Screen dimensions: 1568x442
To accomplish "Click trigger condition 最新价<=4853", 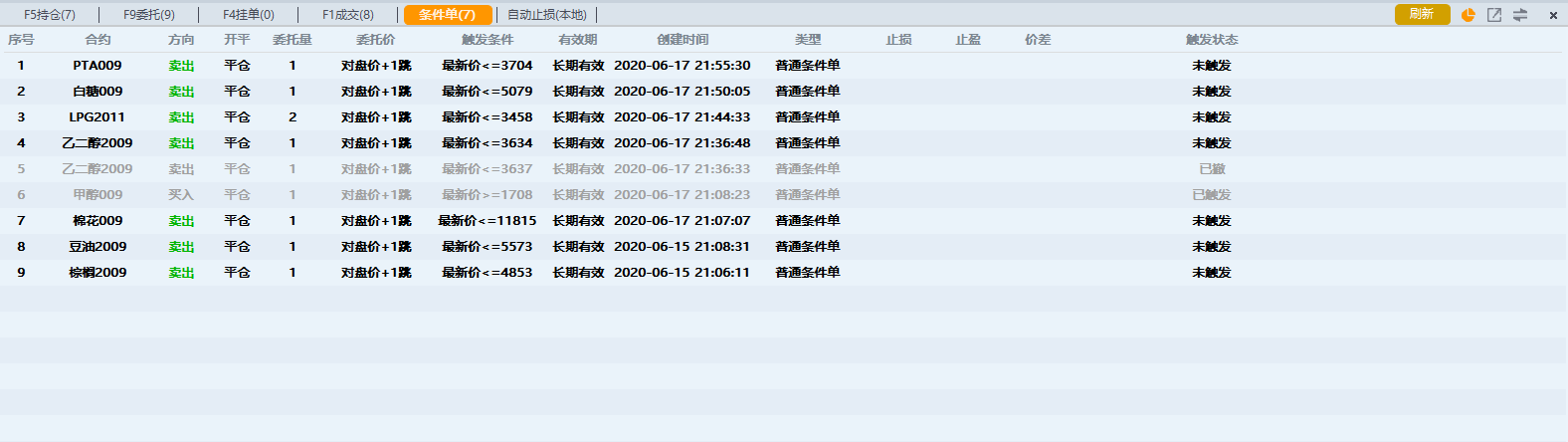I will tap(488, 273).
